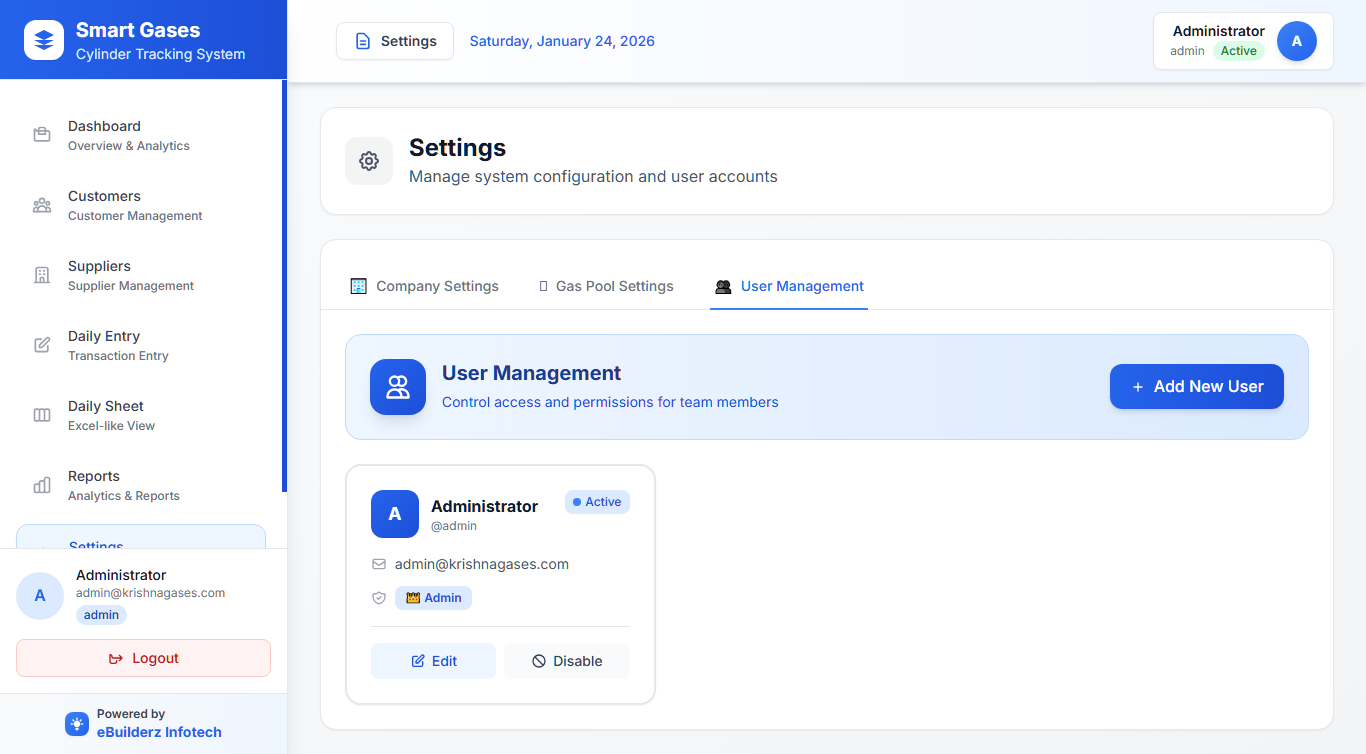Select the Settings sidebar item

point(141,537)
